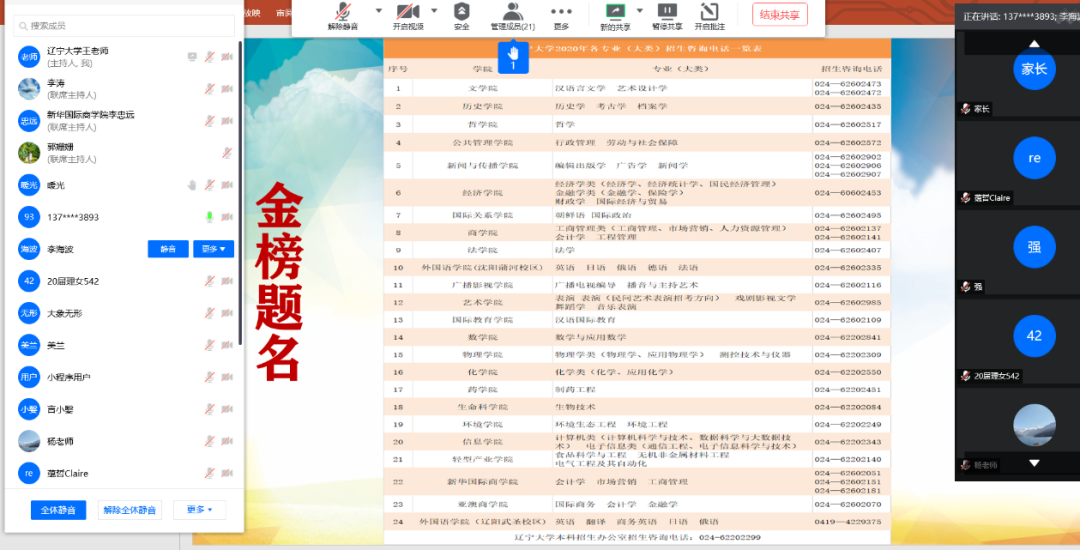Click the 开启视频 camera icon
Viewport: 1080px width, 550px height.
point(407,12)
